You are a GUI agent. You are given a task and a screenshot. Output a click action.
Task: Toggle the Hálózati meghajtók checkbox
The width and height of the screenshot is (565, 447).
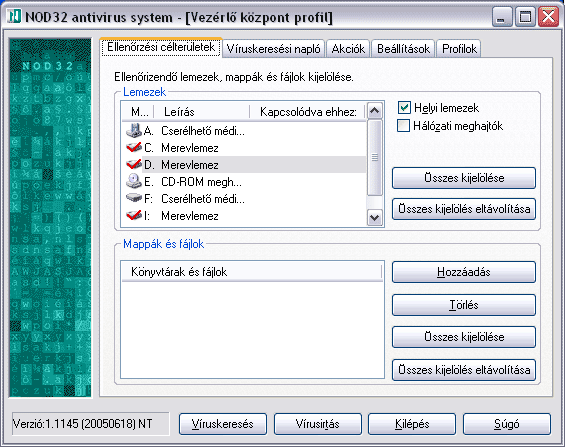tap(403, 126)
